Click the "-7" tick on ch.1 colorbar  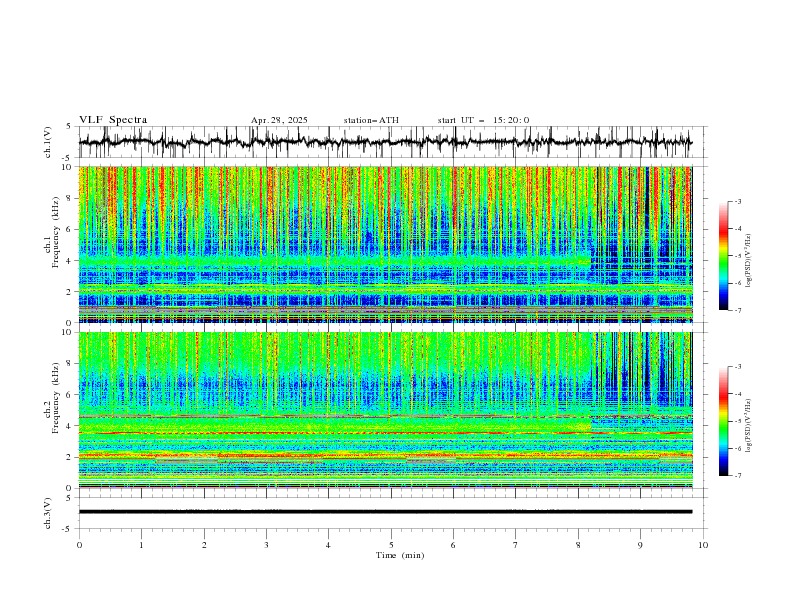pos(738,310)
